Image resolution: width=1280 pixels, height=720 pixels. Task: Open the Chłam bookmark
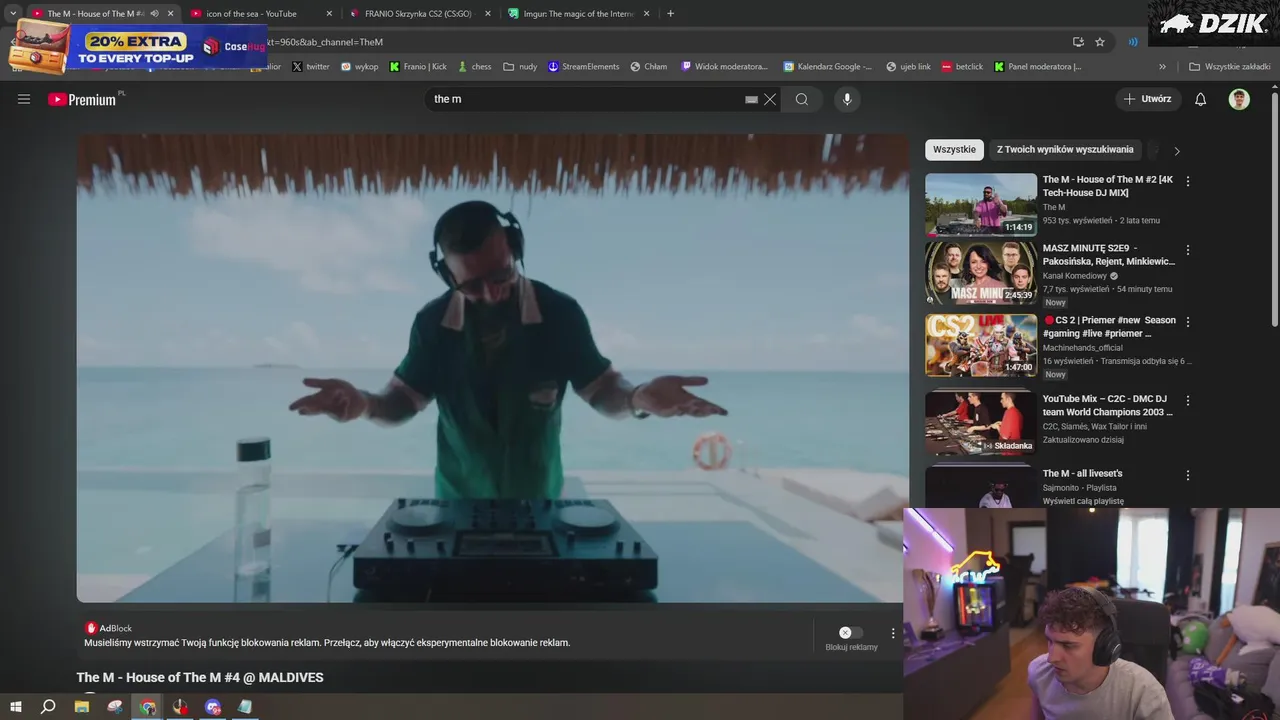(649, 67)
